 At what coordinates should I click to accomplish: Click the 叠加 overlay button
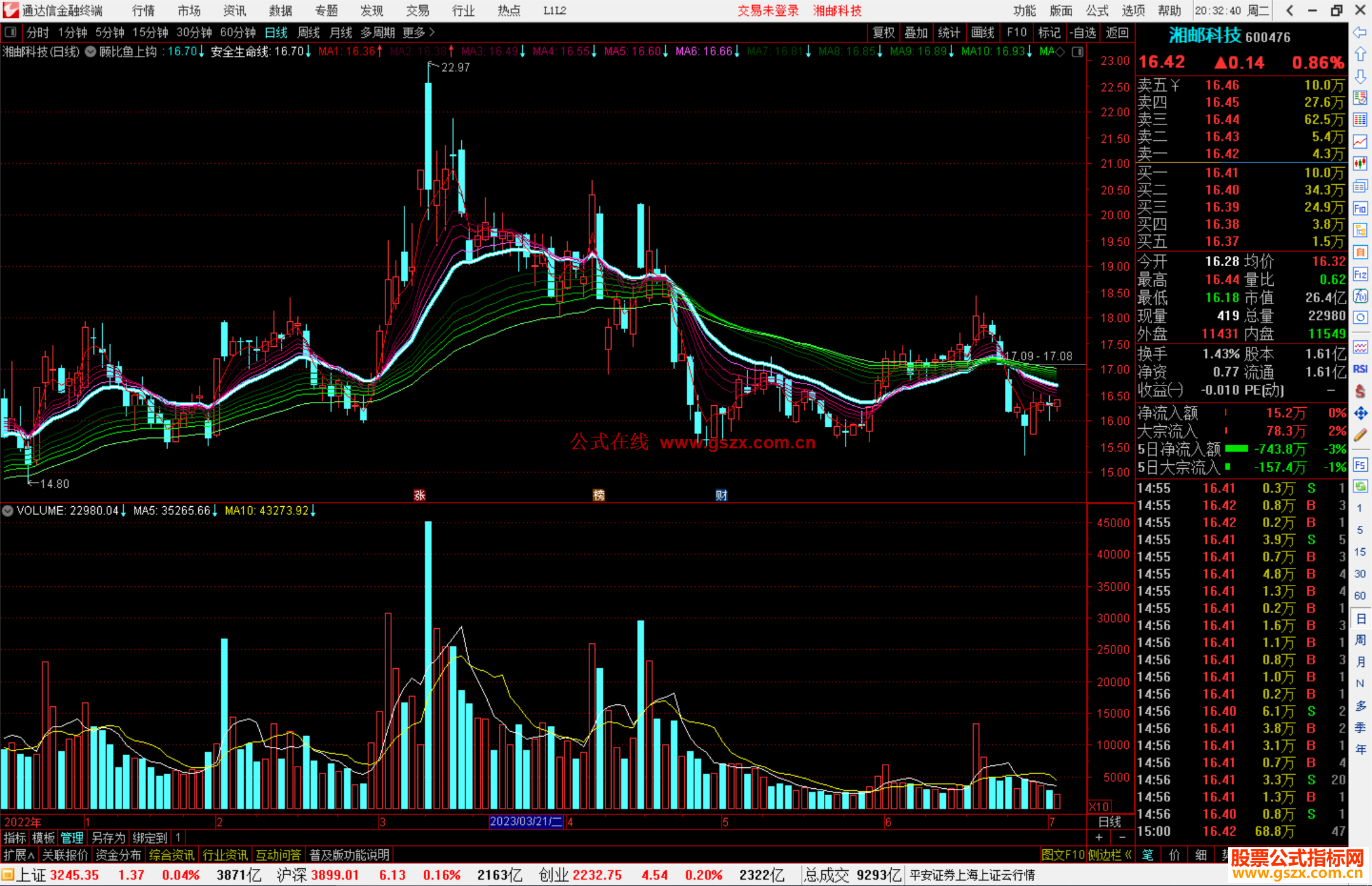(x=916, y=32)
